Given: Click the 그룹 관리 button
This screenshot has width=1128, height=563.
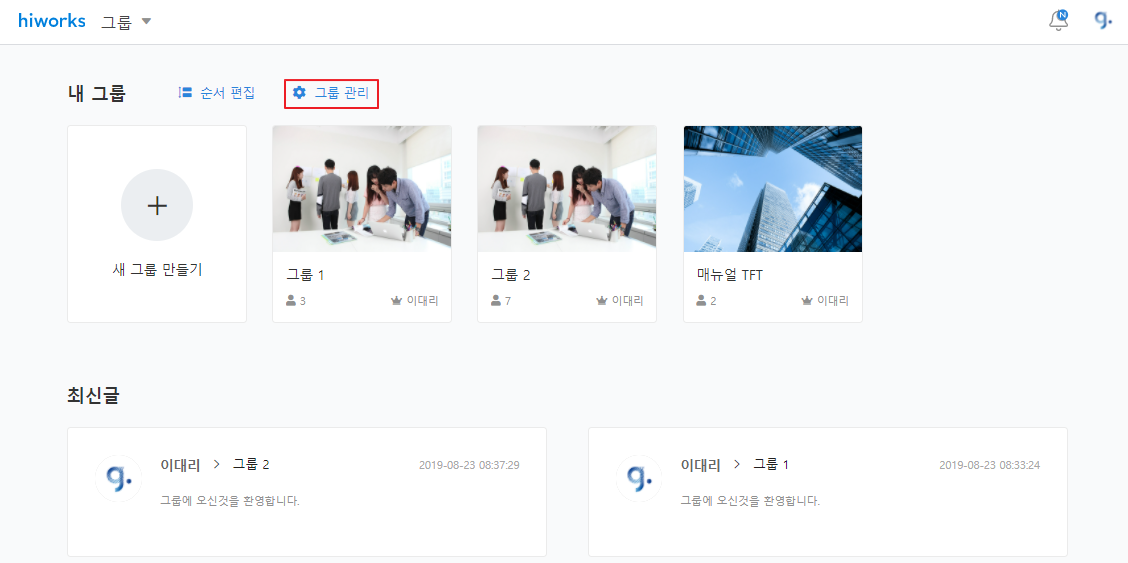Looking at the screenshot, I should pos(341,93).
